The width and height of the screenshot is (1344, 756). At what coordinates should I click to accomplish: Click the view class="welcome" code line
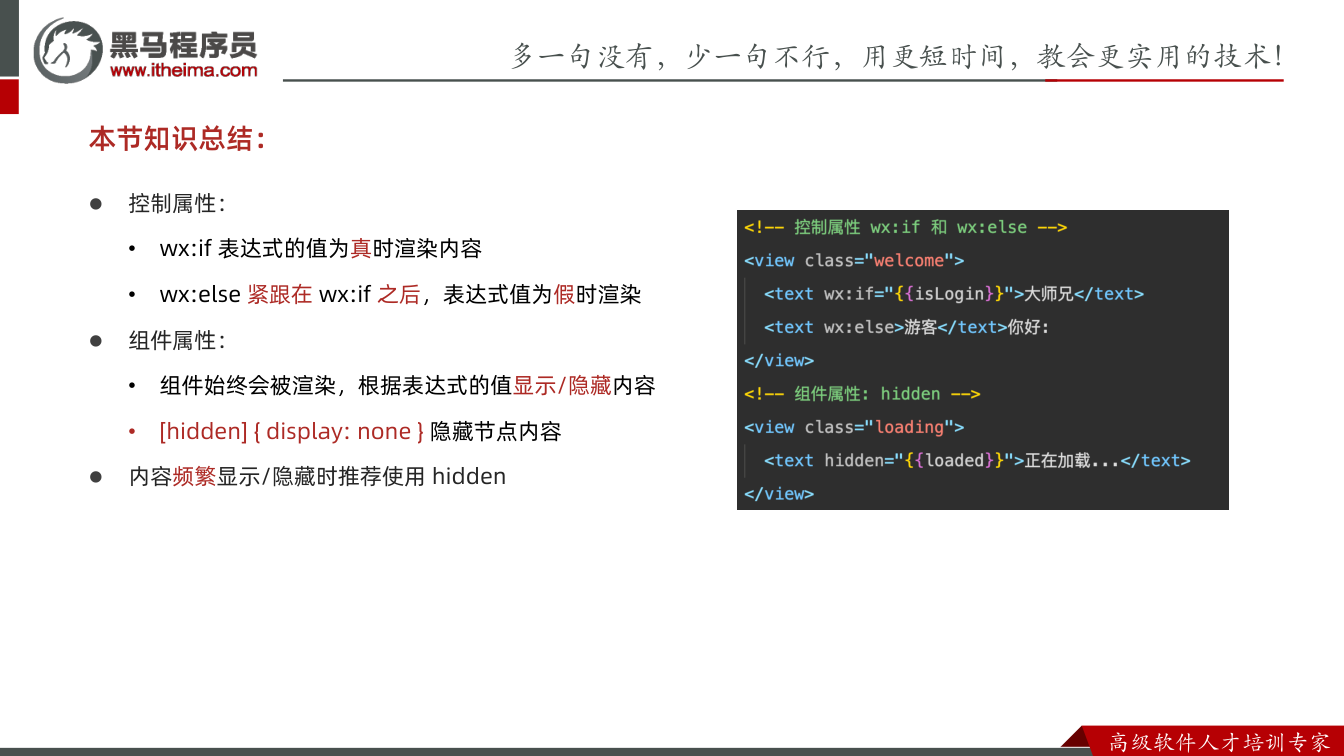854,260
